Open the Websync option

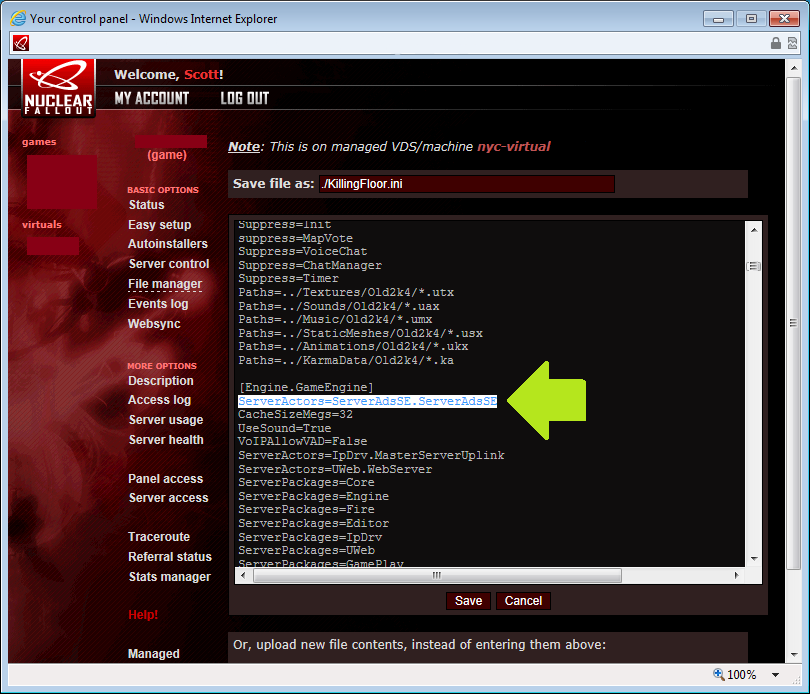click(154, 324)
